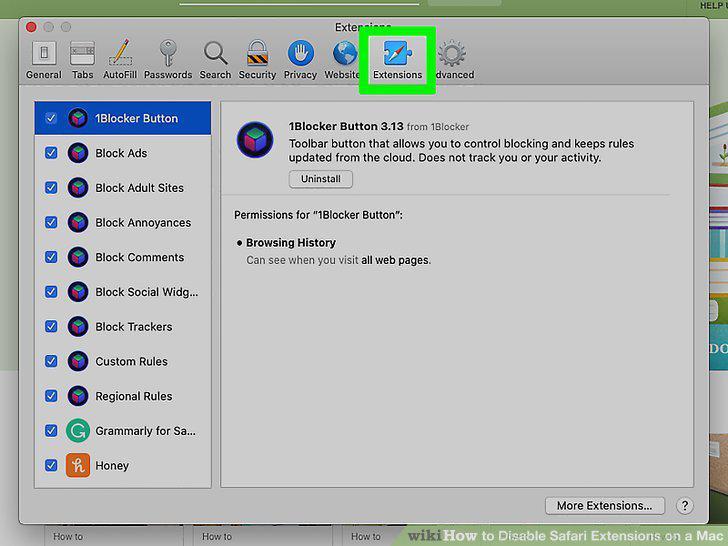Toggle the Block Comments checkbox
The width and height of the screenshot is (728, 546).
tap(51, 257)
